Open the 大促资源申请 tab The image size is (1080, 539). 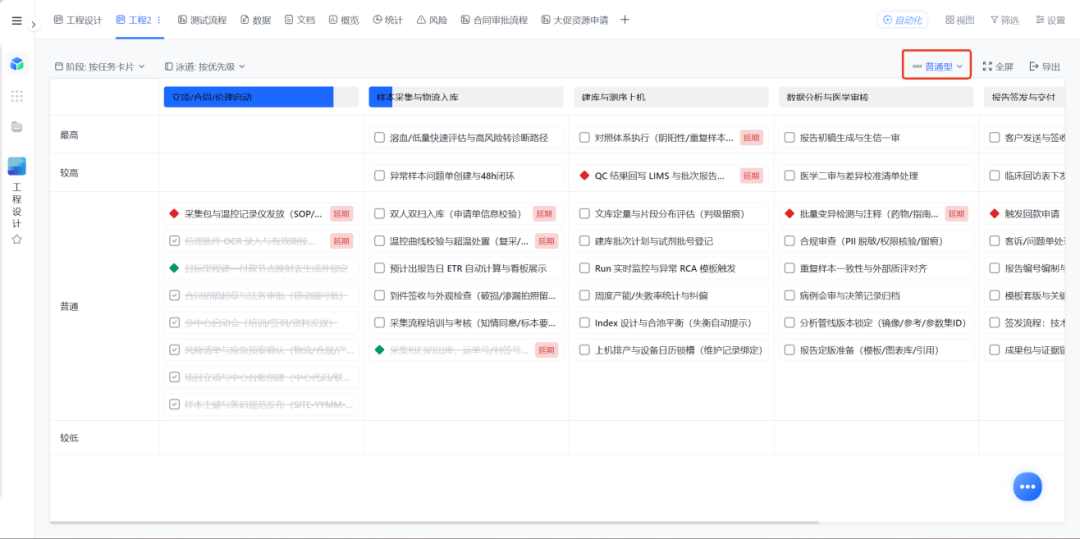coord(574,20)
